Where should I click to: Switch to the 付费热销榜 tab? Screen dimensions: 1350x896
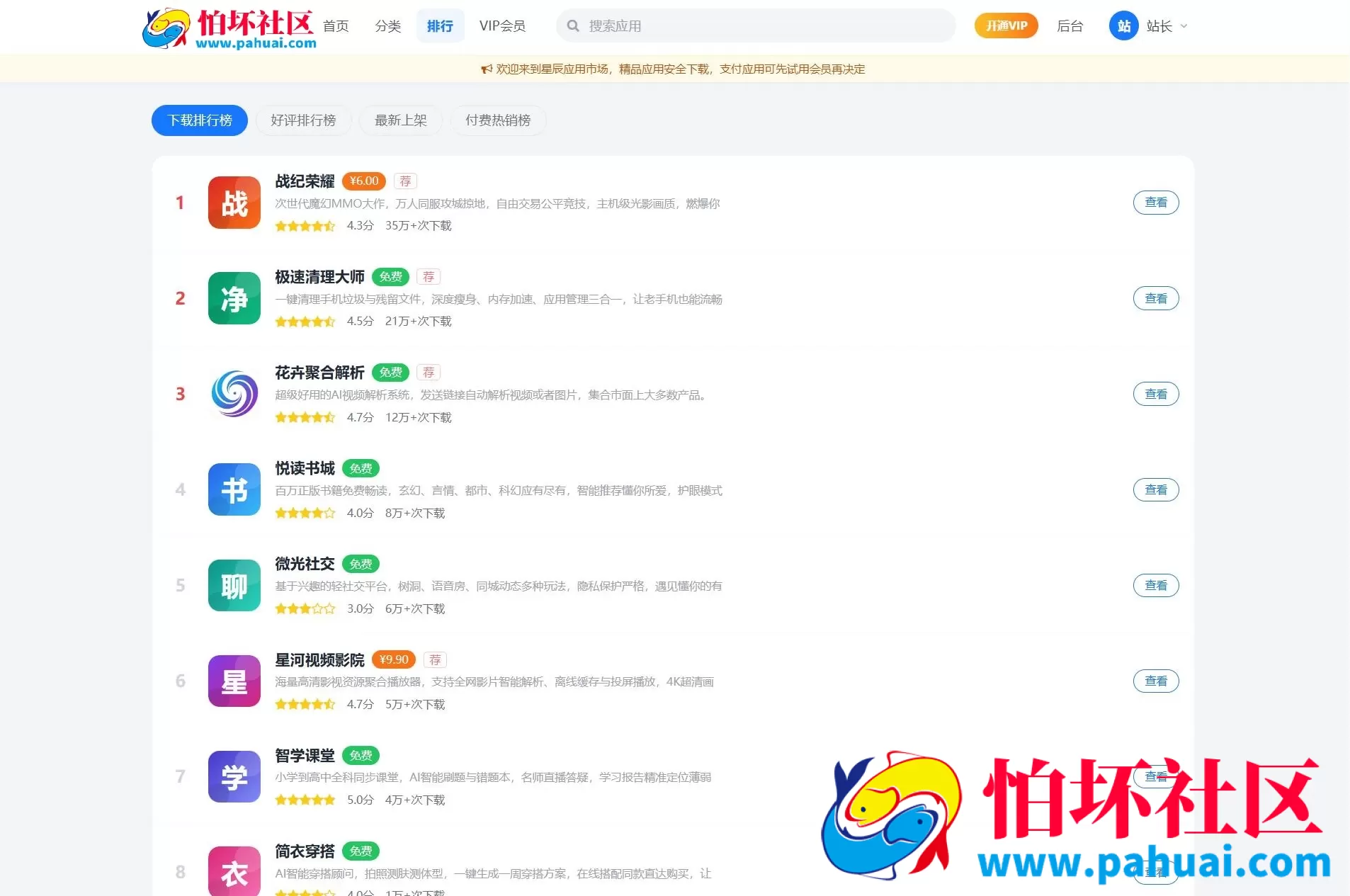pyautogui.click(x=498, y=120)
